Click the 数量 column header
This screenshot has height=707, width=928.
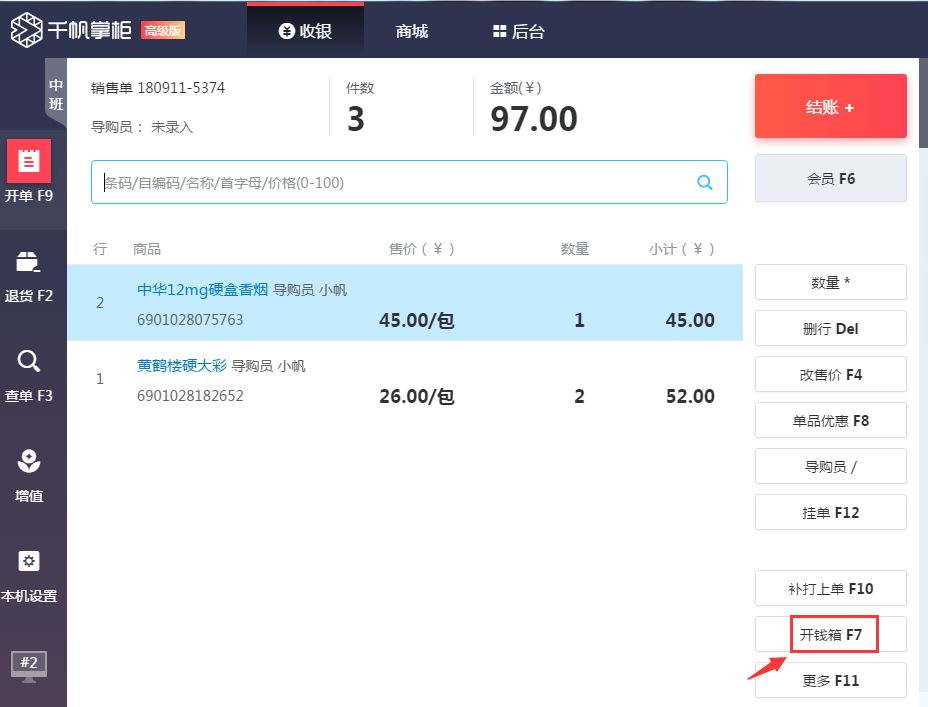(575, 249)
